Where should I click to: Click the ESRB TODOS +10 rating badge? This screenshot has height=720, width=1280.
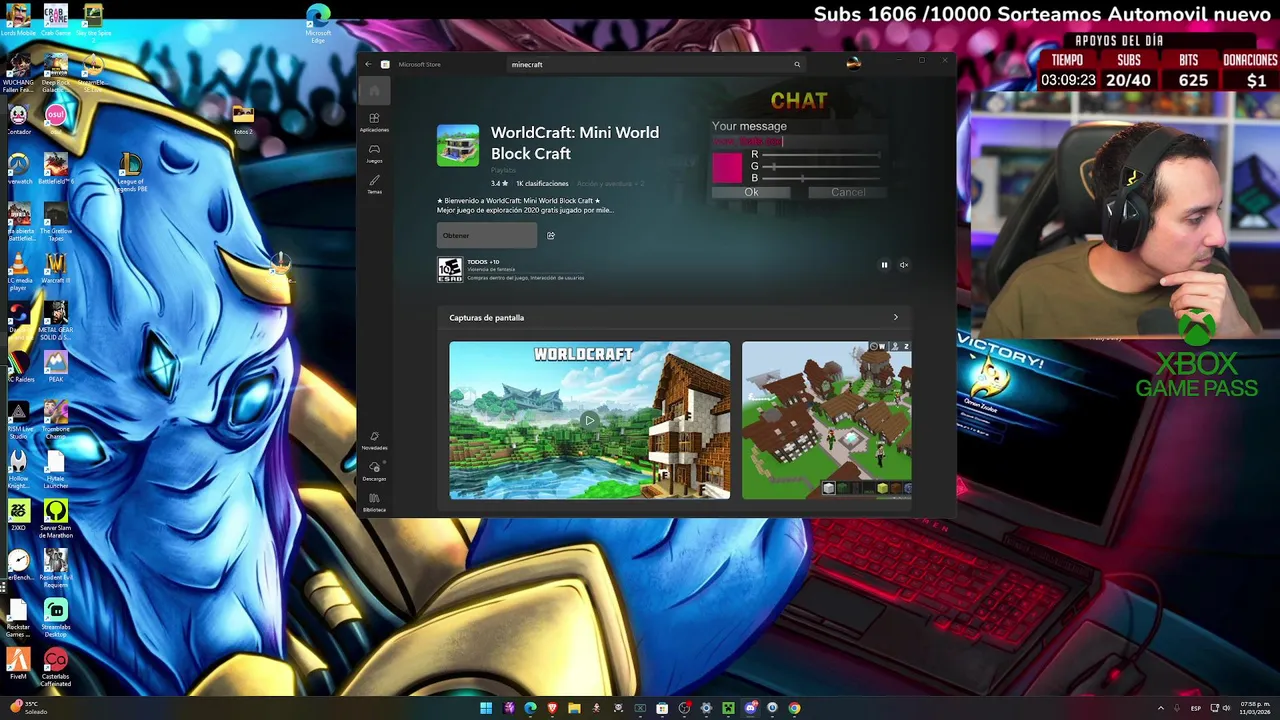[x=450, y=269]
